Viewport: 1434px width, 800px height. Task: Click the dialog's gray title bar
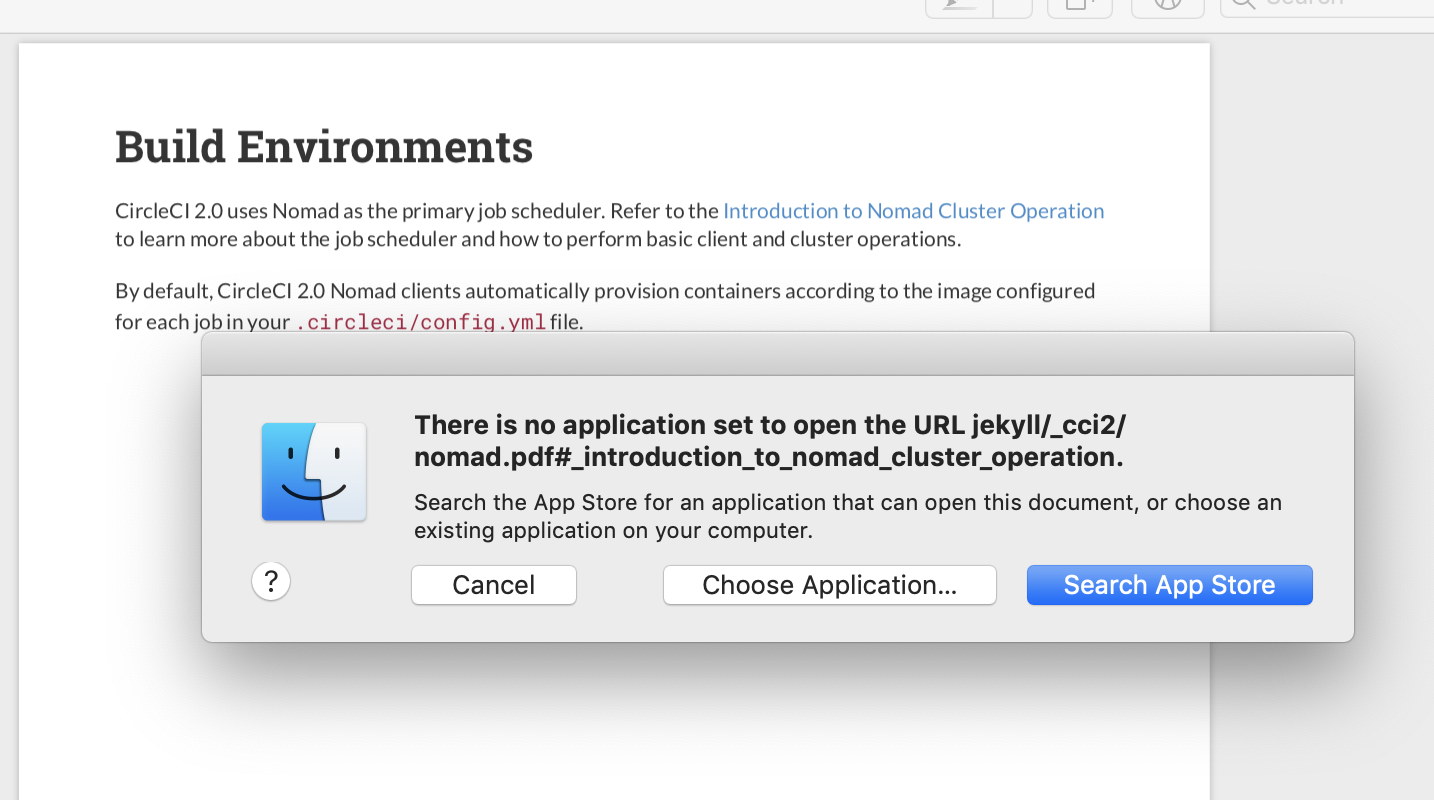point(777,353)
